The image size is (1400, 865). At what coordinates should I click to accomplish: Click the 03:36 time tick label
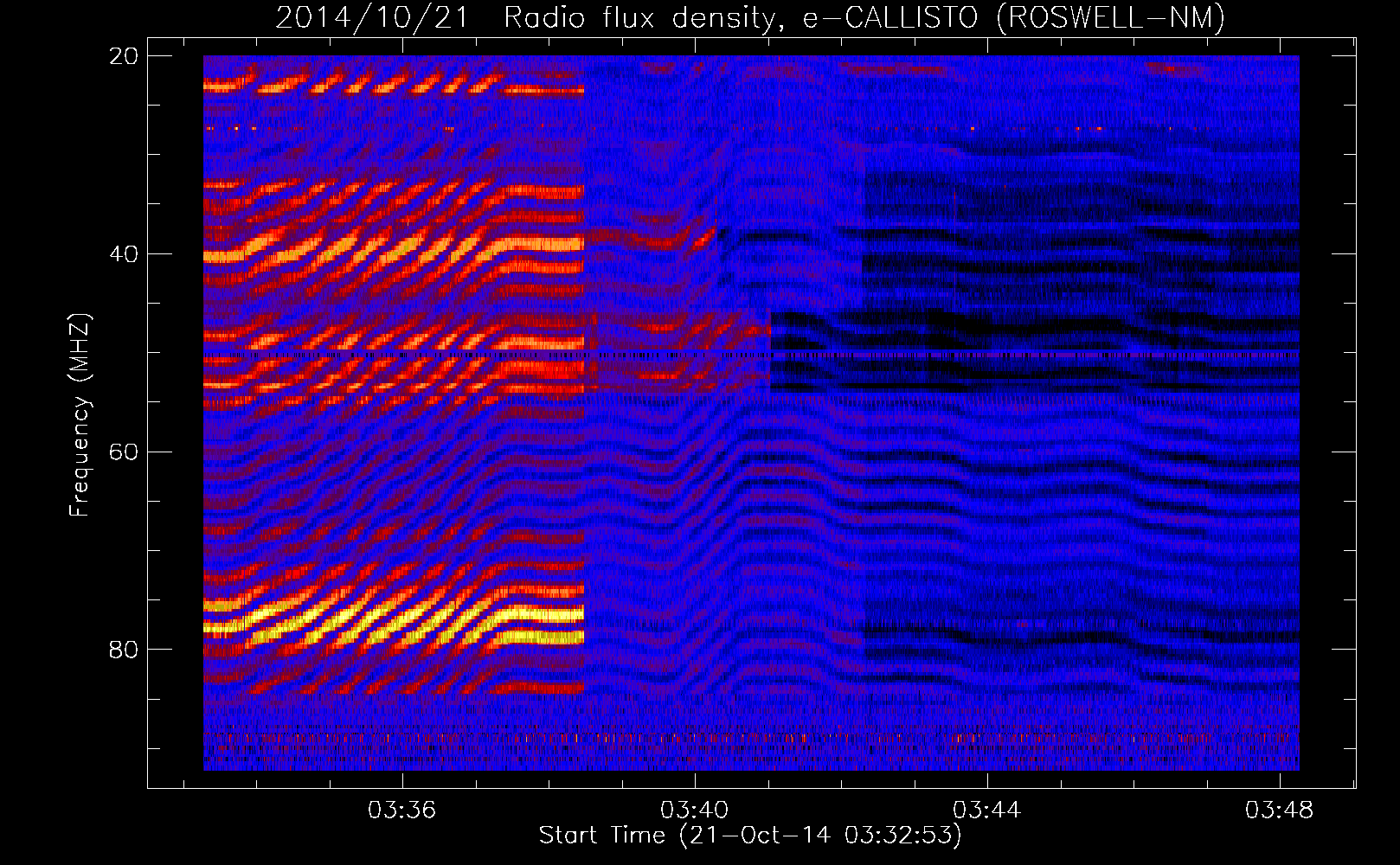[401, 811]
